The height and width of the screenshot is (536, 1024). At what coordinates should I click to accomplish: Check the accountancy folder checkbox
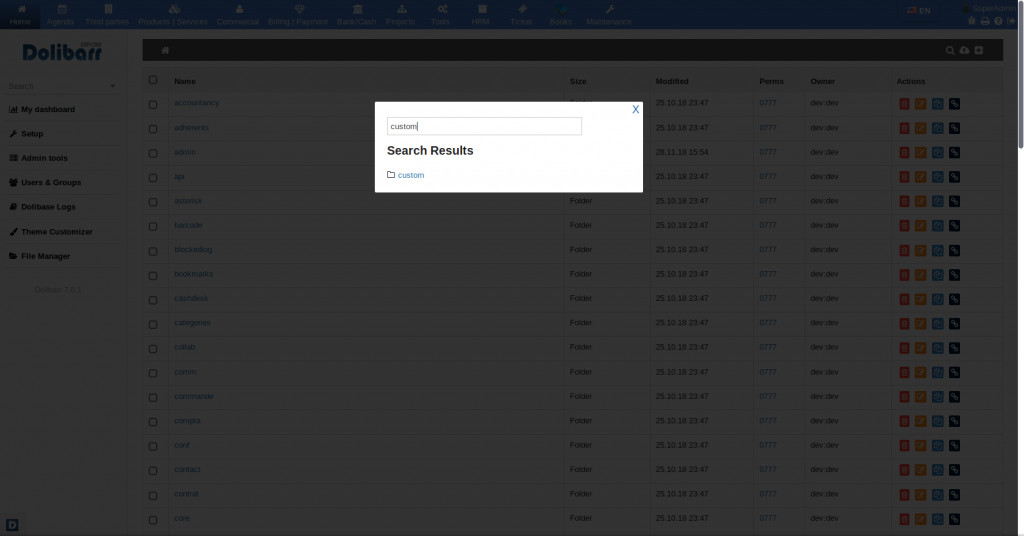pos(153,104)
